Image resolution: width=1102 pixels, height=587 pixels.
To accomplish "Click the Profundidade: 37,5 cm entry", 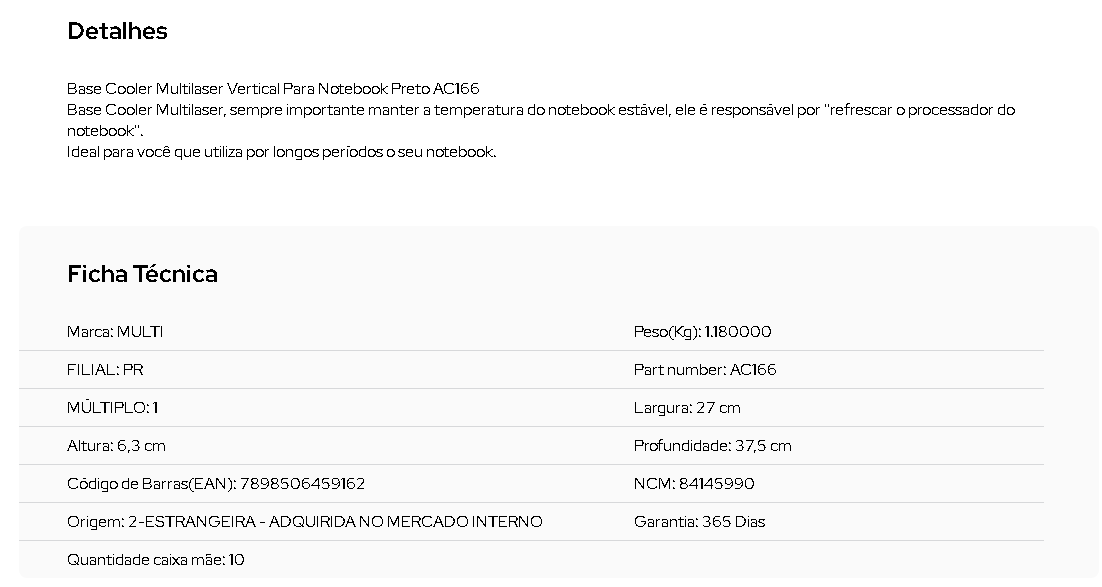I will coord(713,446).
